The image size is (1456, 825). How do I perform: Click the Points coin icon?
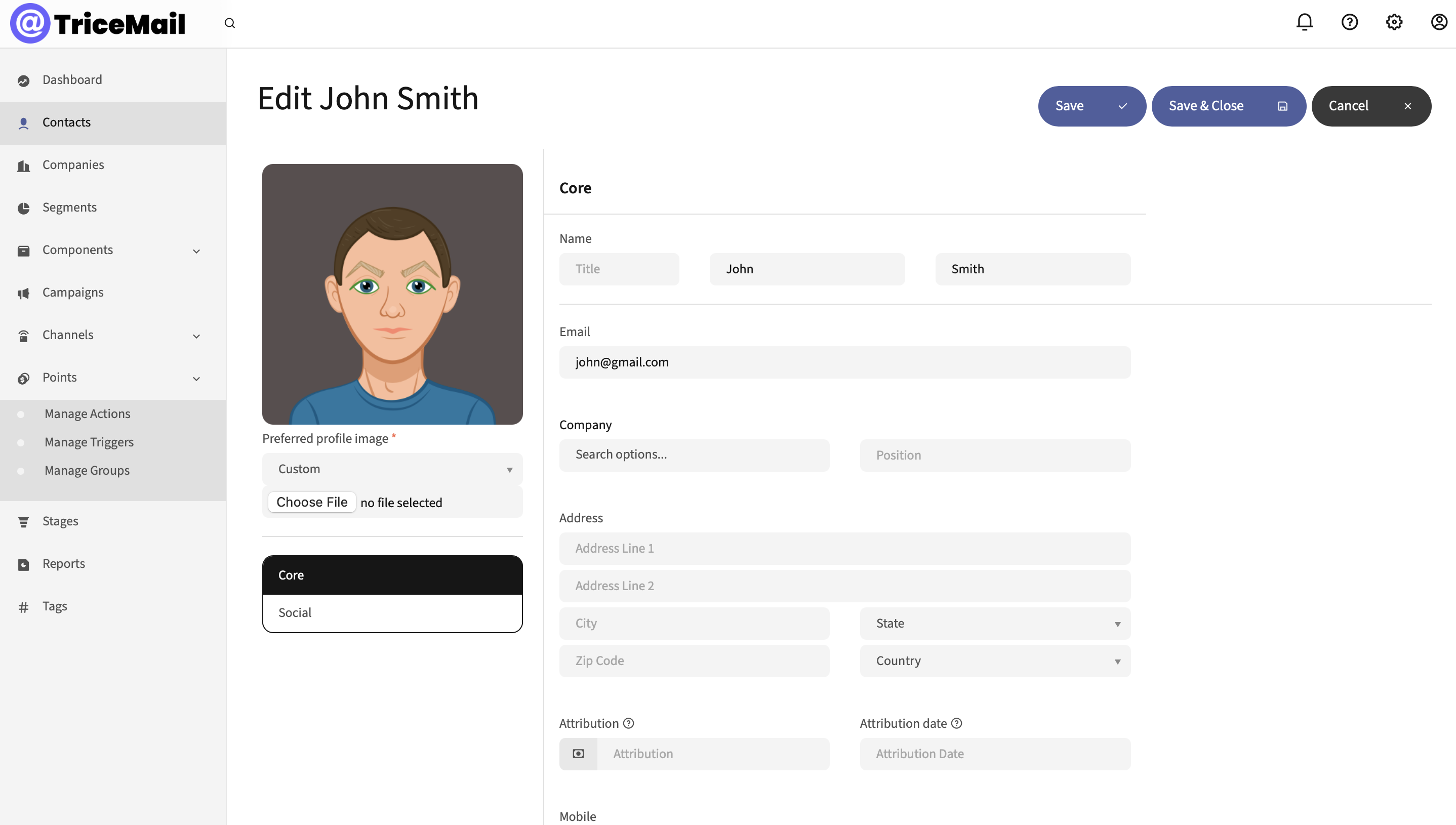23,378
